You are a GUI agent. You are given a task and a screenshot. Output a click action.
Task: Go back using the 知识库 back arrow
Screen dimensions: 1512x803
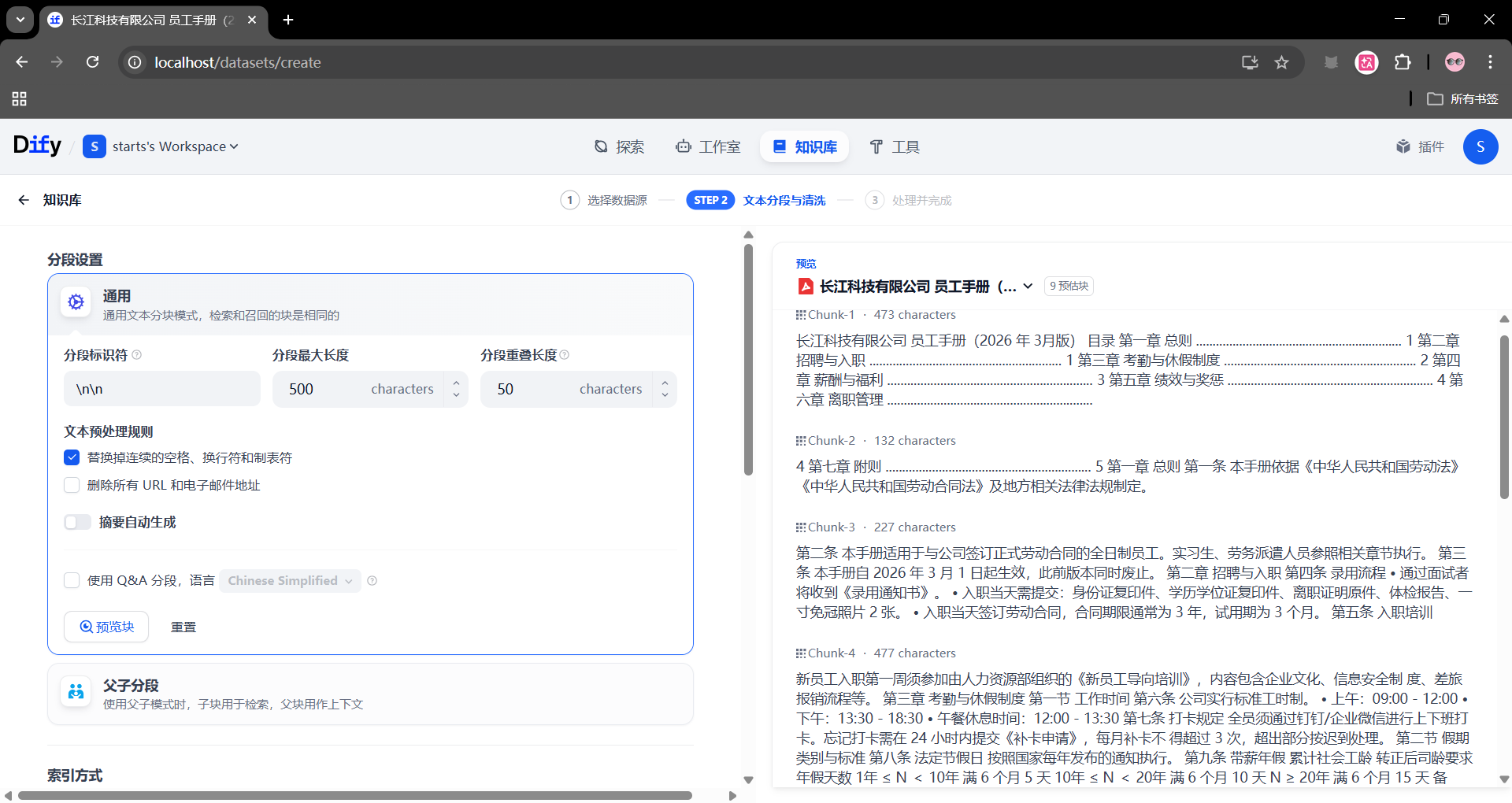24,200
